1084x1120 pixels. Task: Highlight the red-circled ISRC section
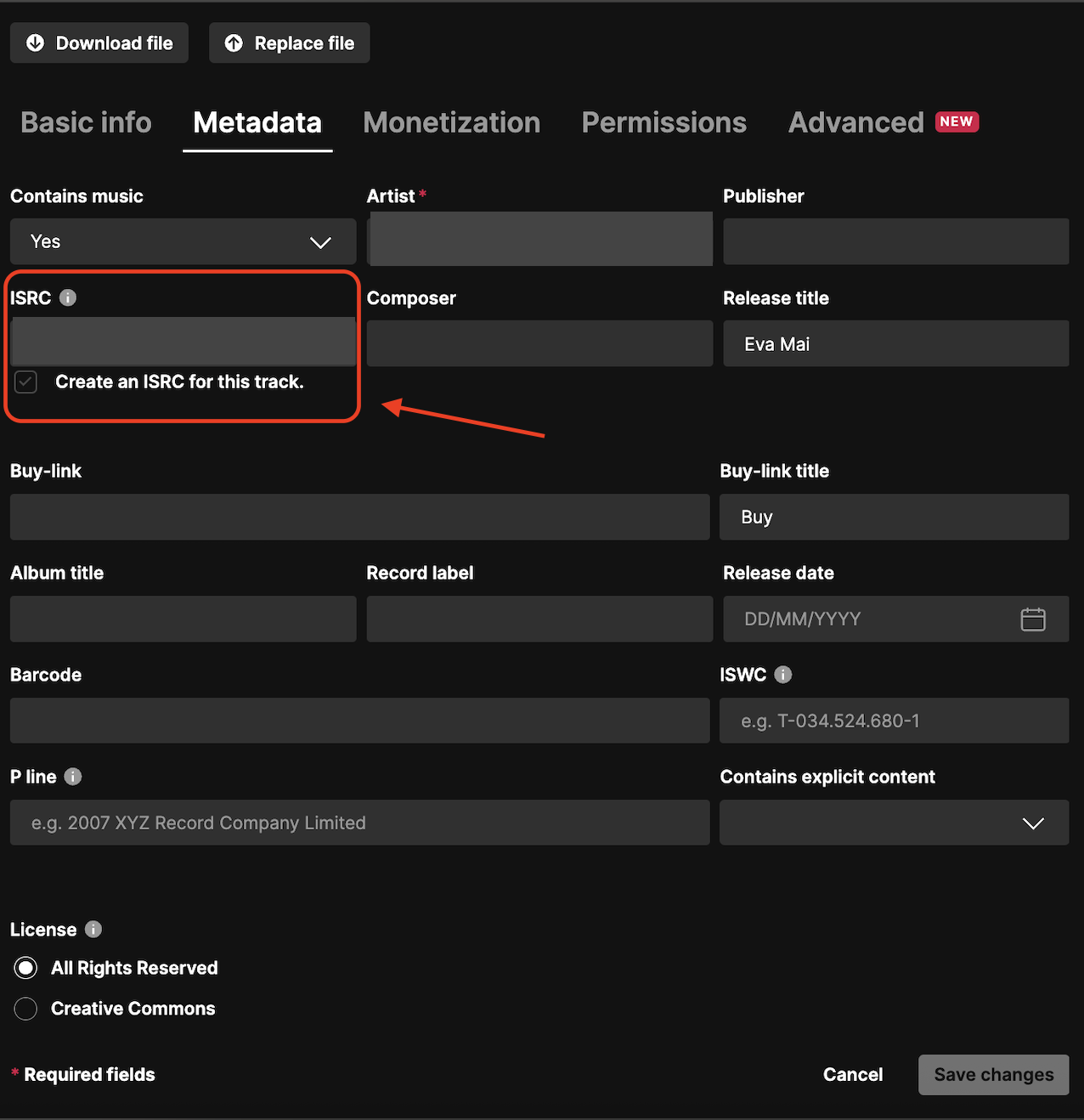[182, 345]
